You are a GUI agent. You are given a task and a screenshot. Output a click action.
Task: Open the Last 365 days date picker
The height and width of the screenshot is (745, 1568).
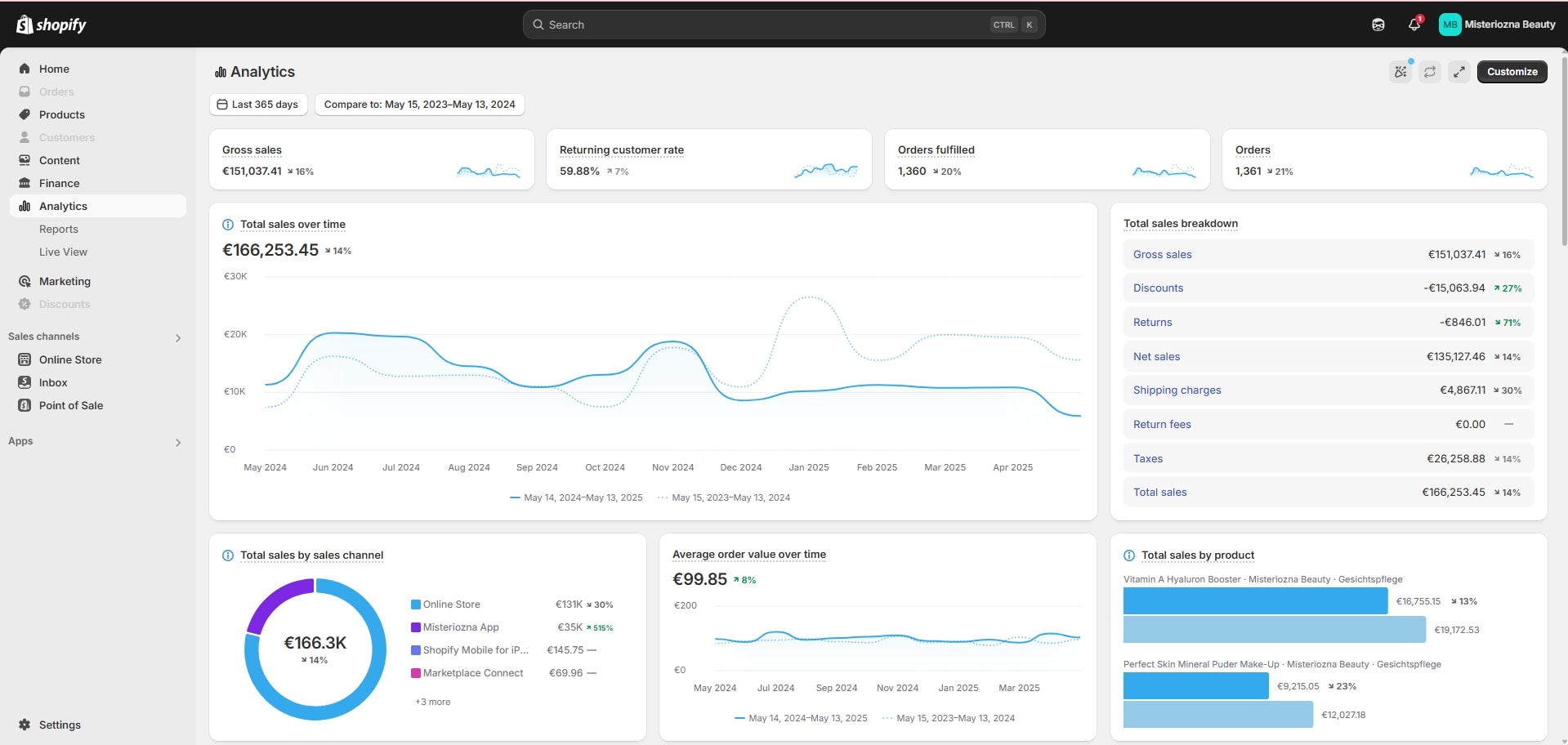258,105
